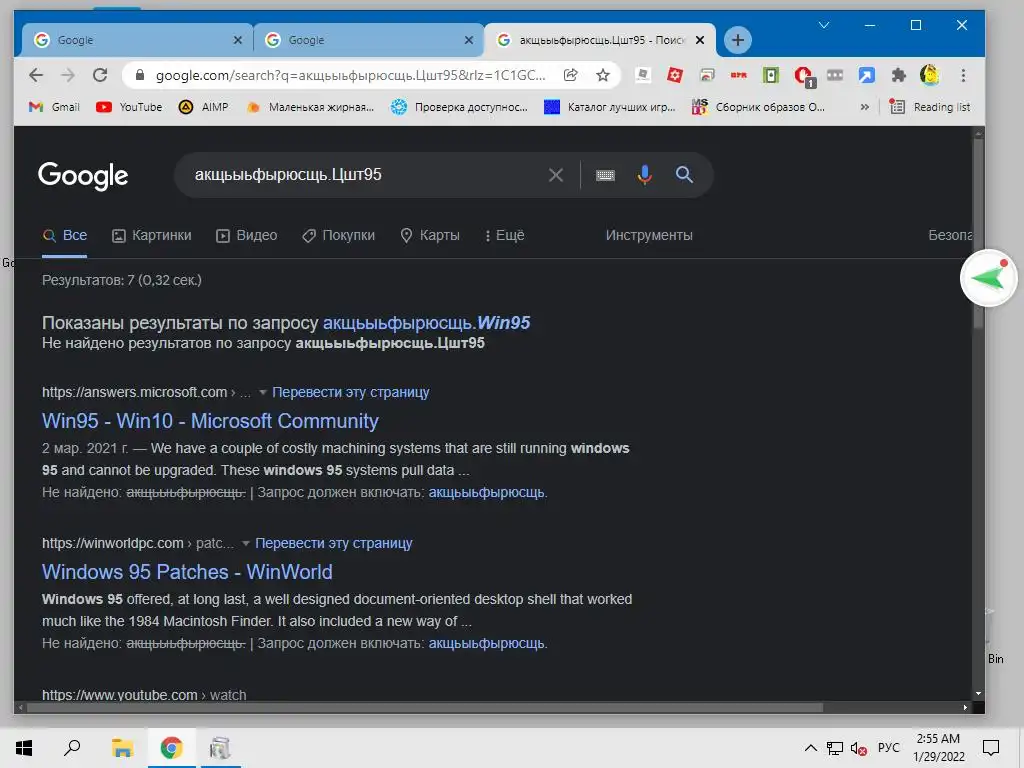
Task: Open the Маленькая жирная bookmark
Action: [310, 107]
